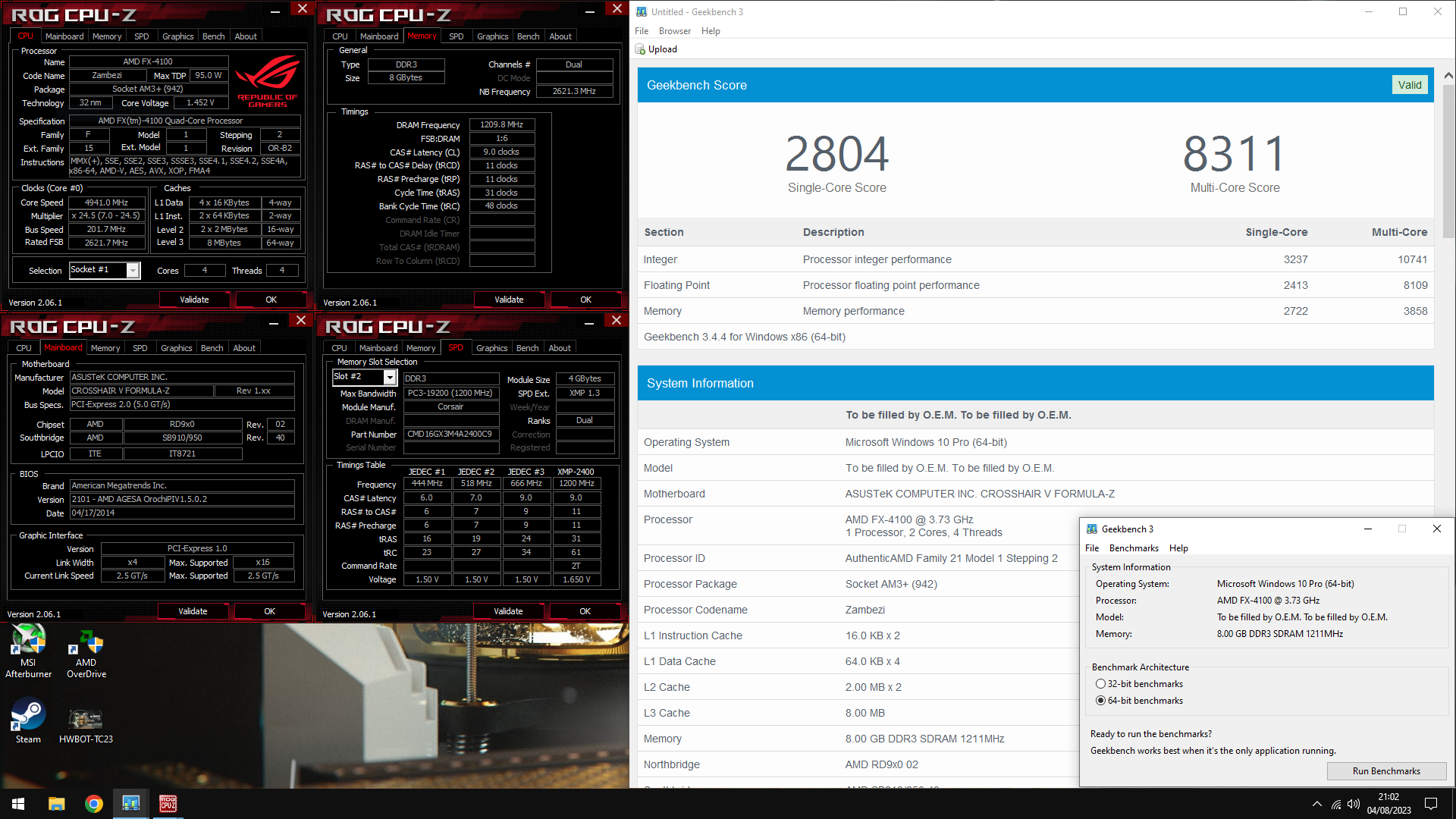Click Part Number CMD16GX3M4A2400C9
The width and height of the screenshot is (1456, 819).
click(x=450, y=435)
